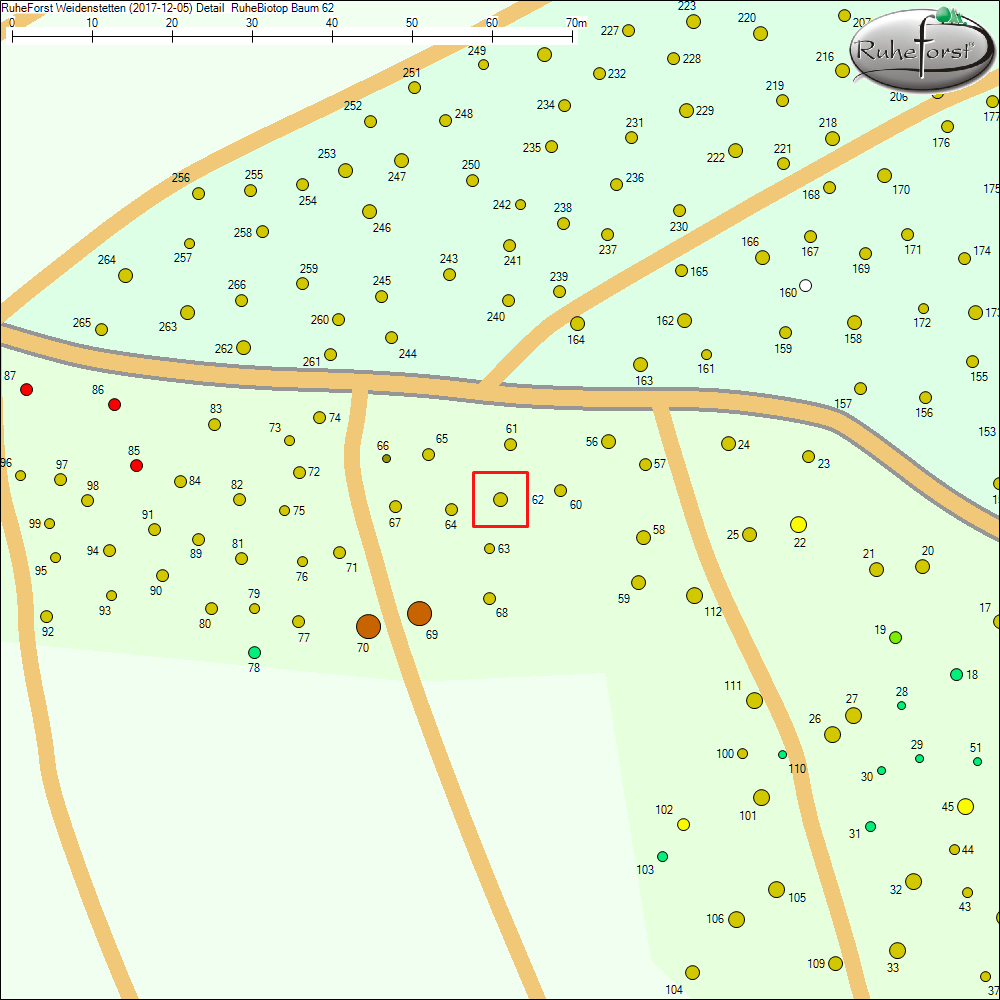The width and height of the screenshot is (1000, 1000).
Task: Select the red tree 85 marker
Action: [x=136, y=466]
